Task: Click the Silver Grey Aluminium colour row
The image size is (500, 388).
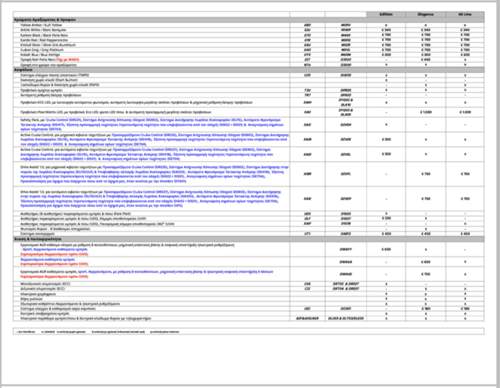Action: coord(249,45)
